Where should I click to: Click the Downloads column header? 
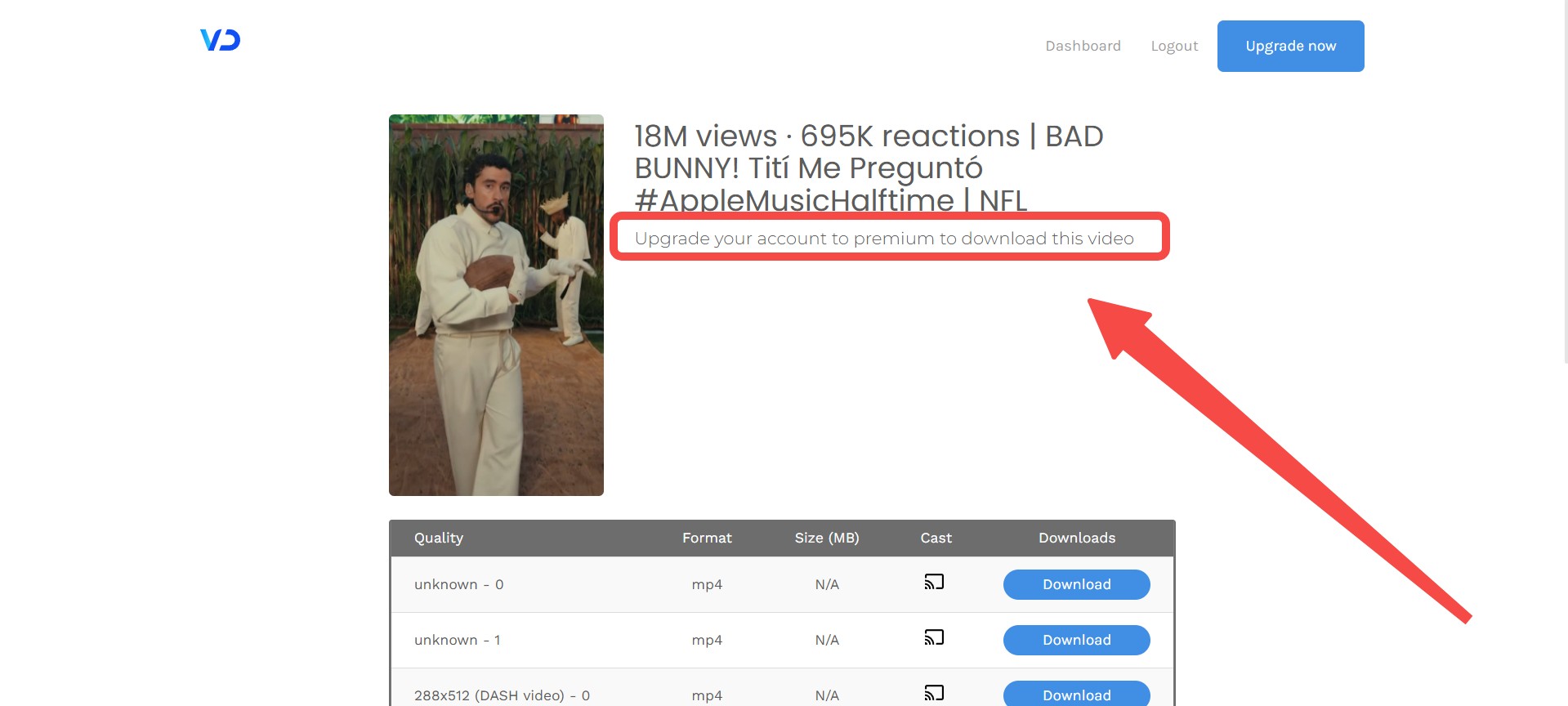pos(1076,538)
